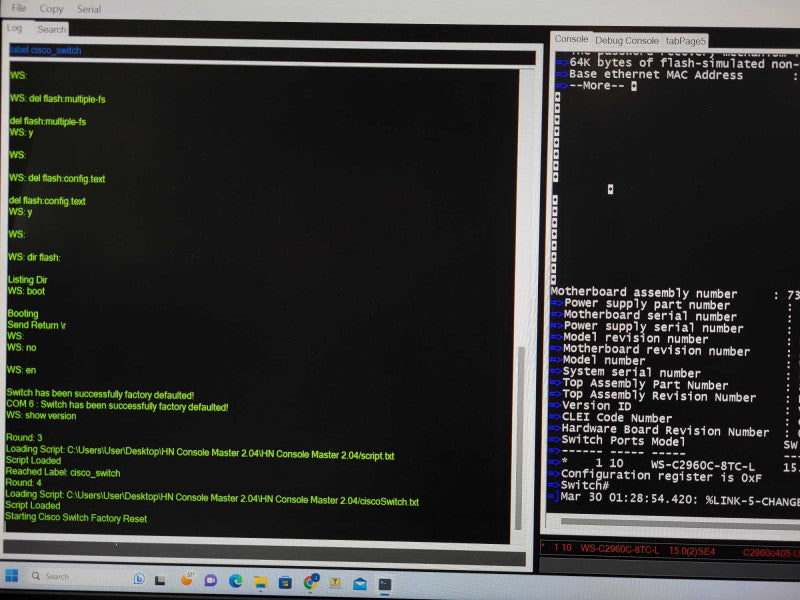800x600 pixels.
Task: Click the log panel vertical scrollbar thumb
Action: click(x=520, y=438)
